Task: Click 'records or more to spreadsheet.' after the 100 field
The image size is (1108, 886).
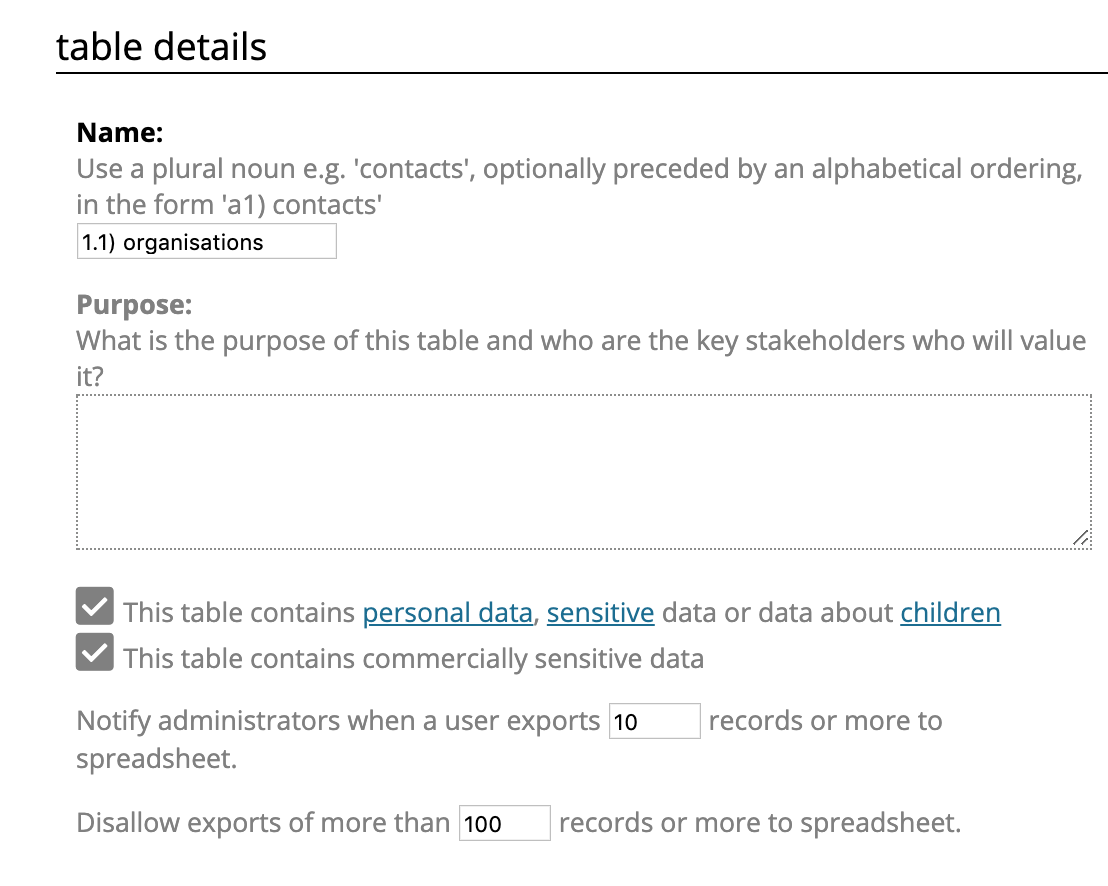Action: 759,823
